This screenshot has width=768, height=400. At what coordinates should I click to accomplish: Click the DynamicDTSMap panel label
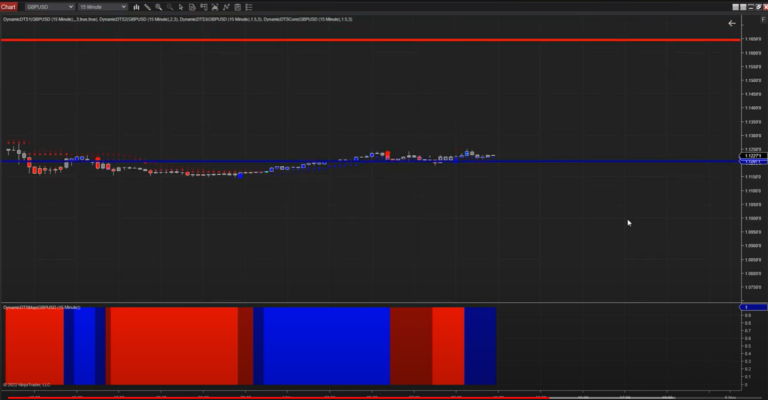(42, 307)
